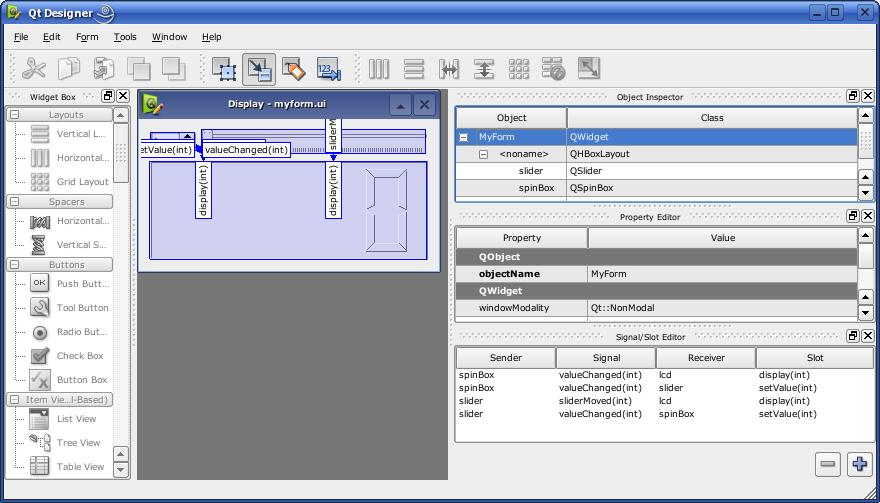The width and height of the screenshot is (880, 503).
Task: Select Radio Button widget icon
Action: (40, 332)
